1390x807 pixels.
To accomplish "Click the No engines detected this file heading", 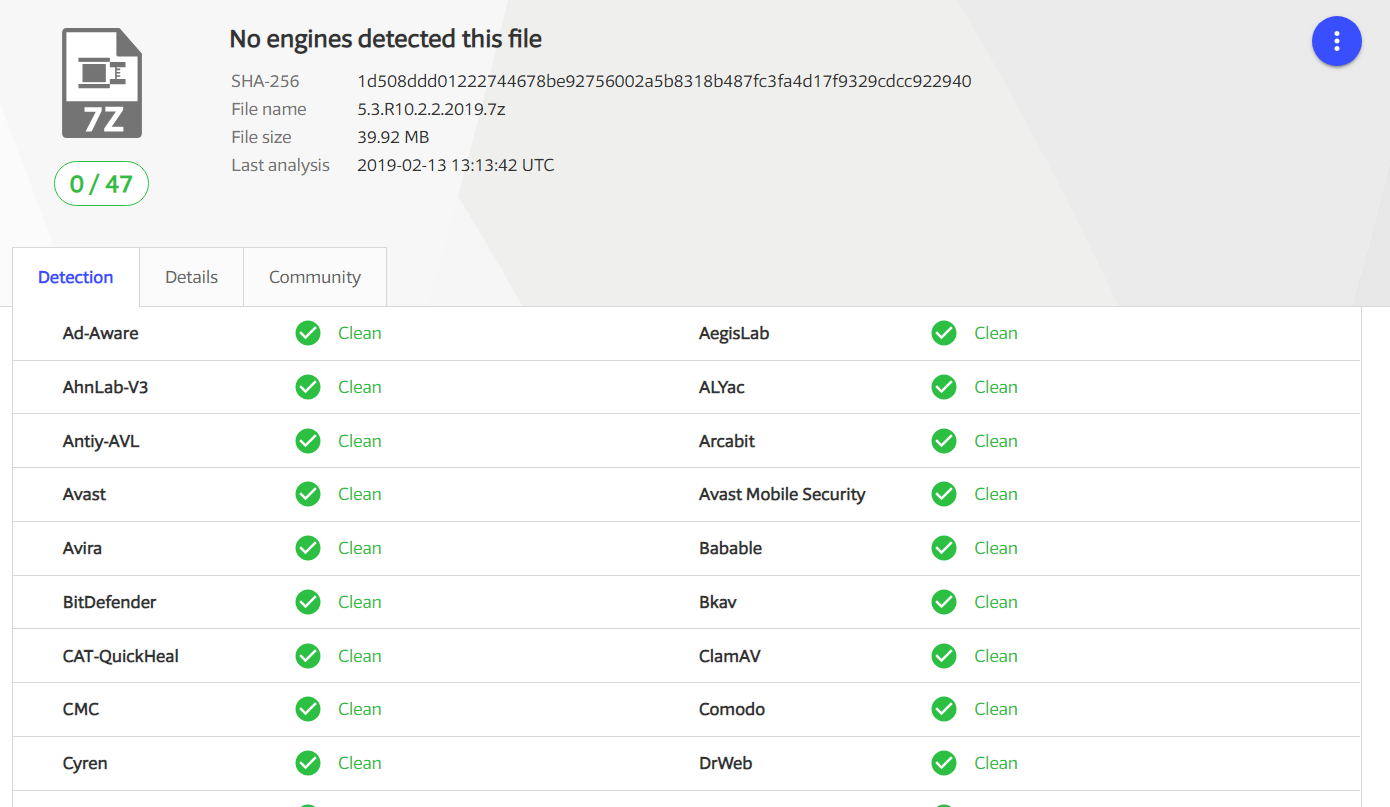I will (386, 39).
